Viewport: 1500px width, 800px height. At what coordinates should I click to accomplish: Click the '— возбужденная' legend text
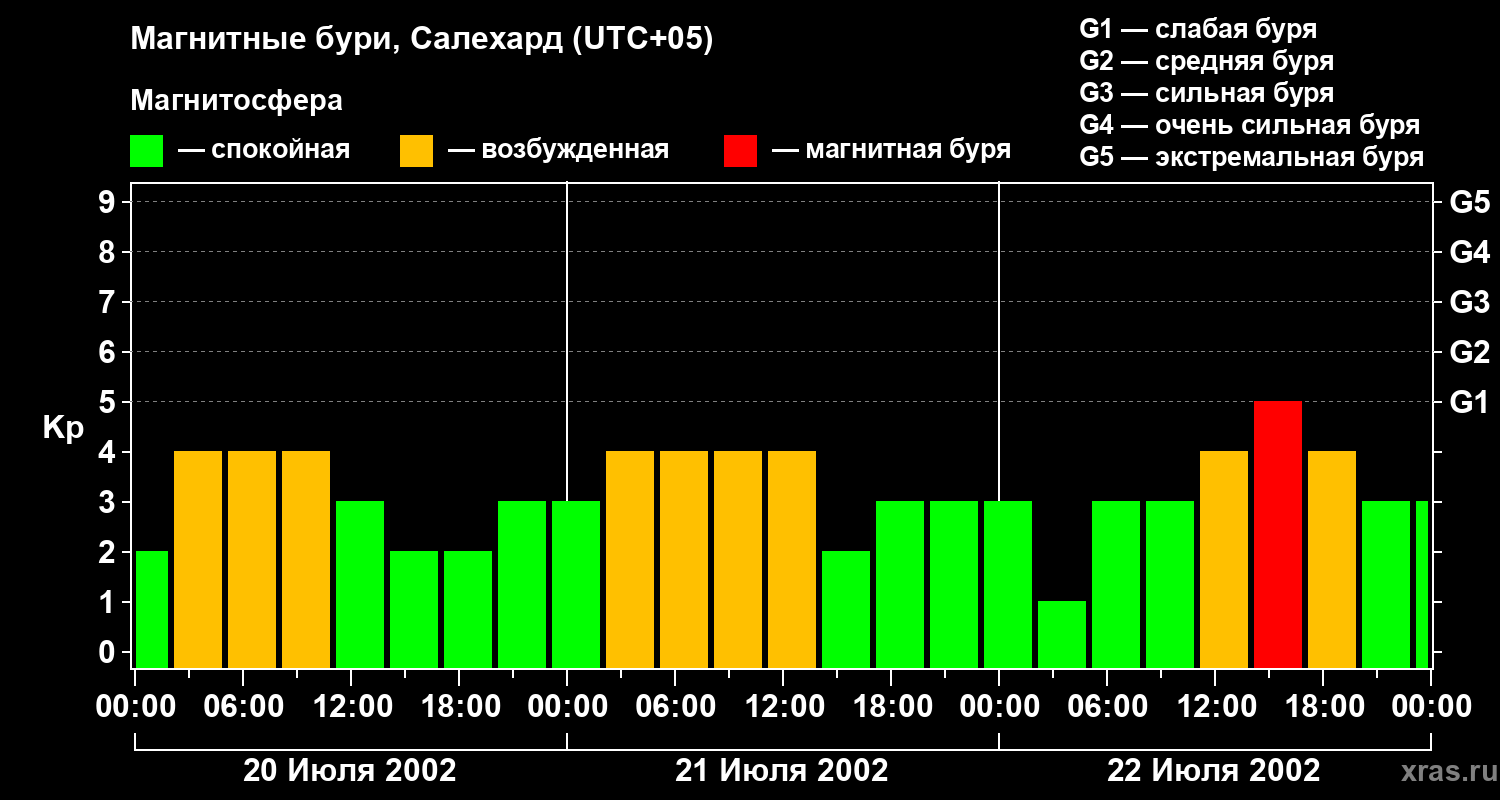558,151
